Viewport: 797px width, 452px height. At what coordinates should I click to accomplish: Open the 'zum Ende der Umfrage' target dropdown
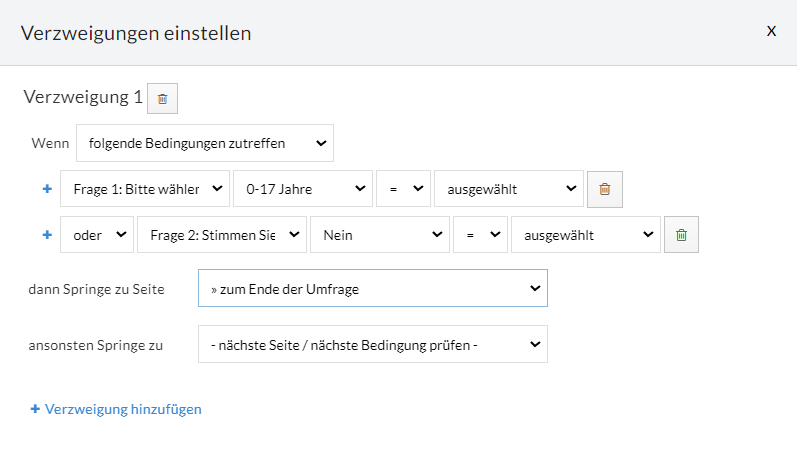(373, 288)
